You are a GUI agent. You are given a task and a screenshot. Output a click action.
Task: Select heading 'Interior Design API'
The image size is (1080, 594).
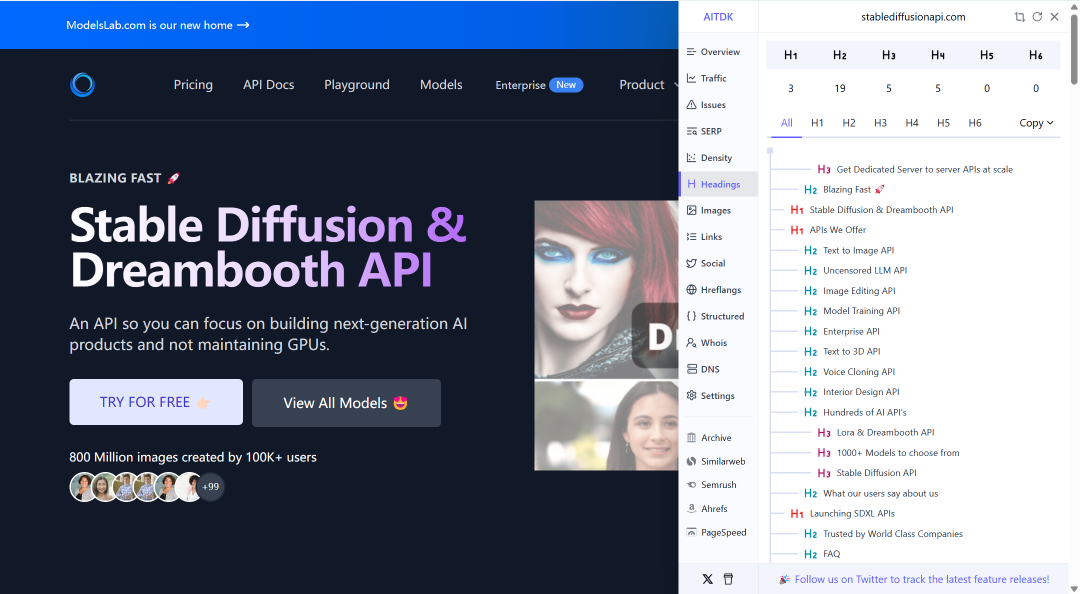[861, 391]
